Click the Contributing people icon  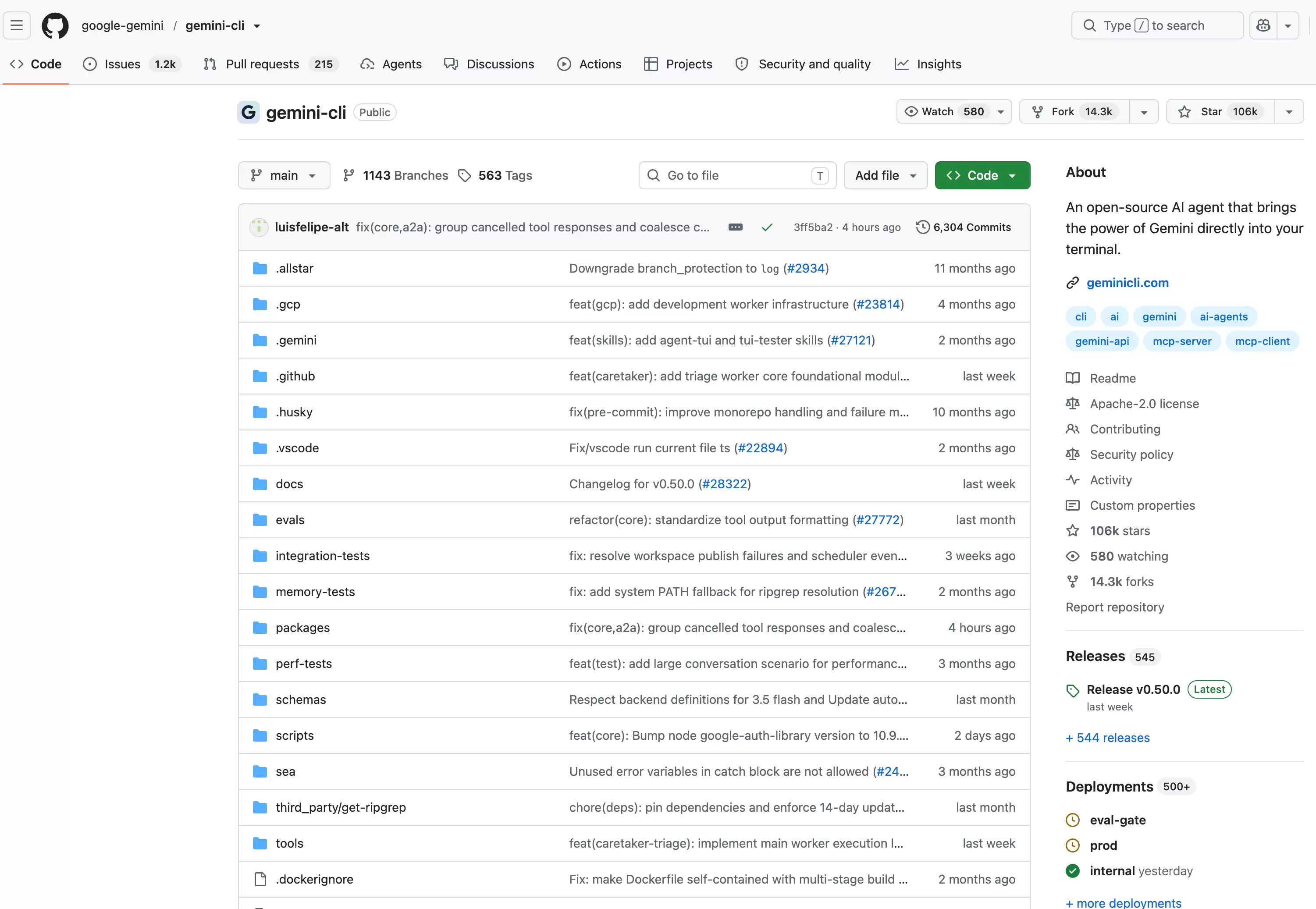pos(1072,429)
